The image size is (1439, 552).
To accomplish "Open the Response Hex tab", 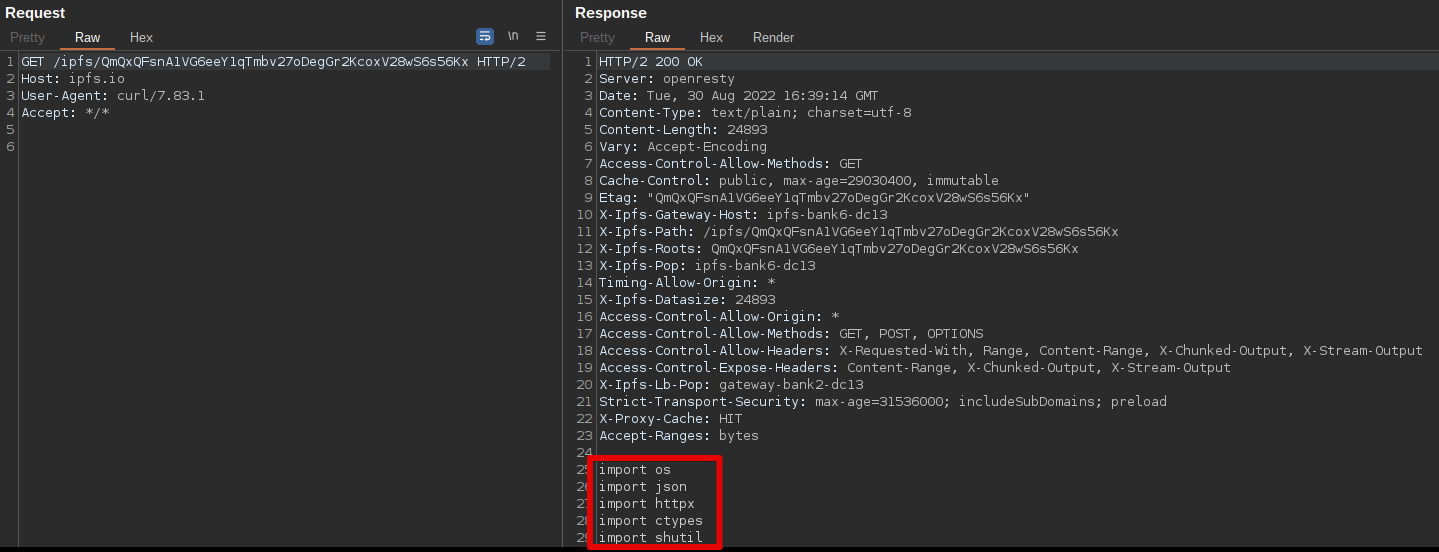I will tap(711, 38).
